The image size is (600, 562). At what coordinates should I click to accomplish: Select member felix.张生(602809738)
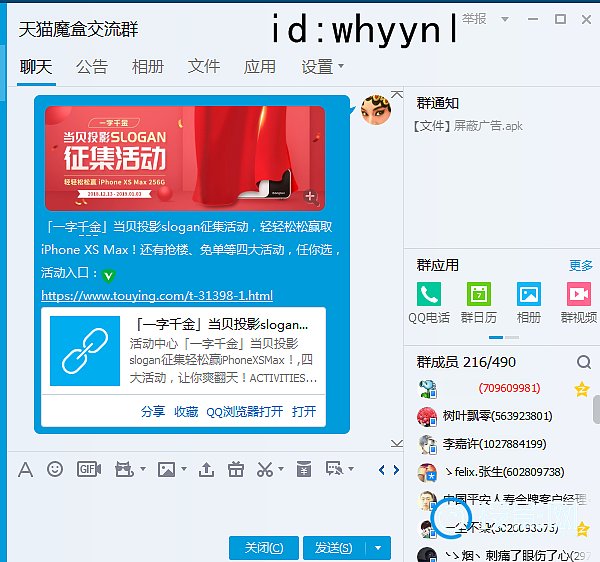point(504,472)
